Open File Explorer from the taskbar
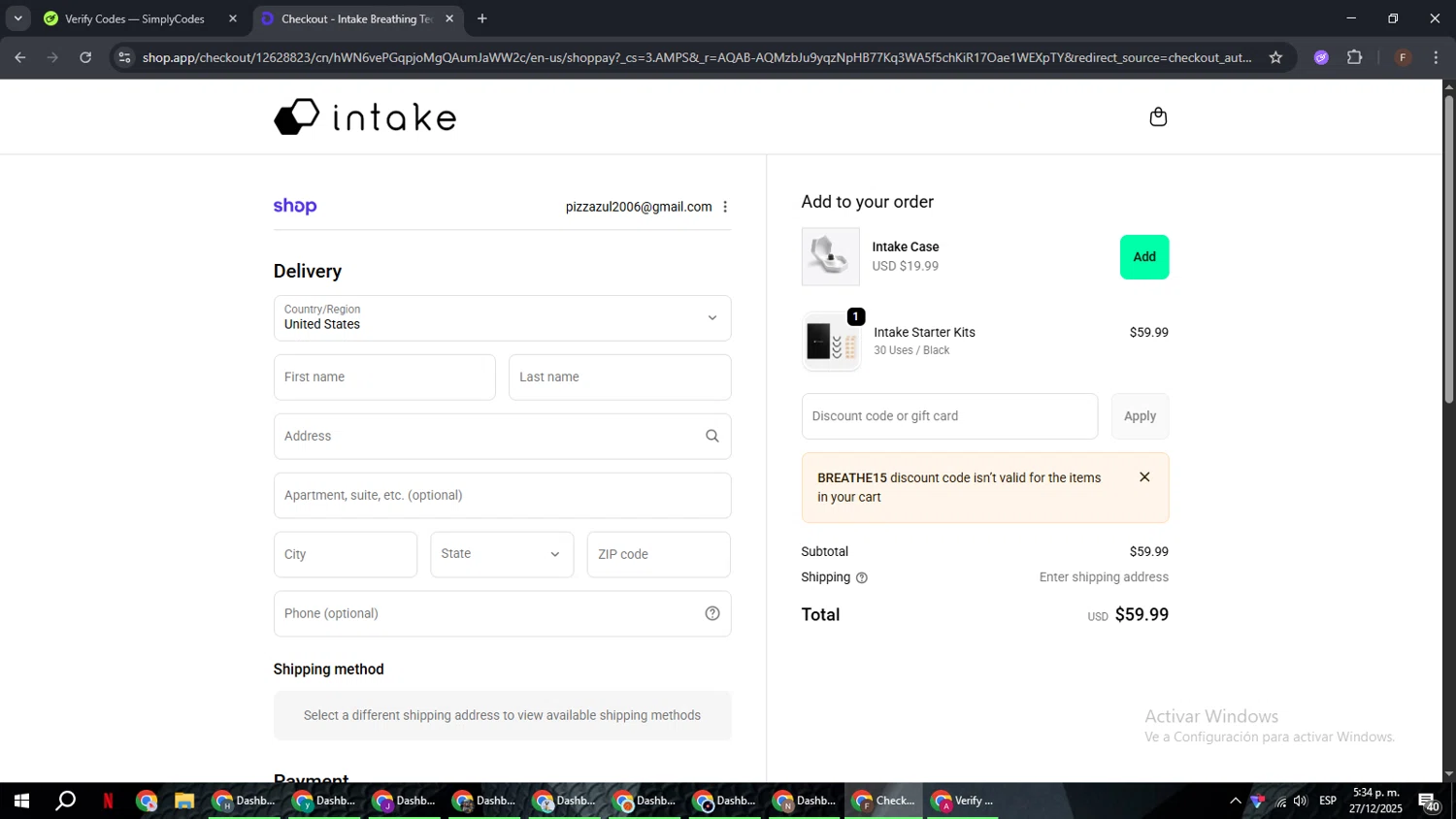Image resolution: width=1456 pixels, height=819 pixels. coord(184,801)
